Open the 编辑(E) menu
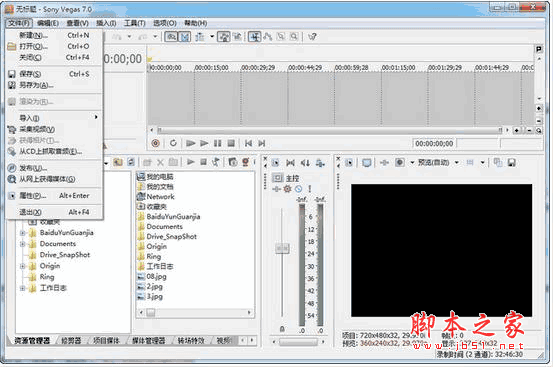Screen dimensions: 553x367 [x=48, y=23]
